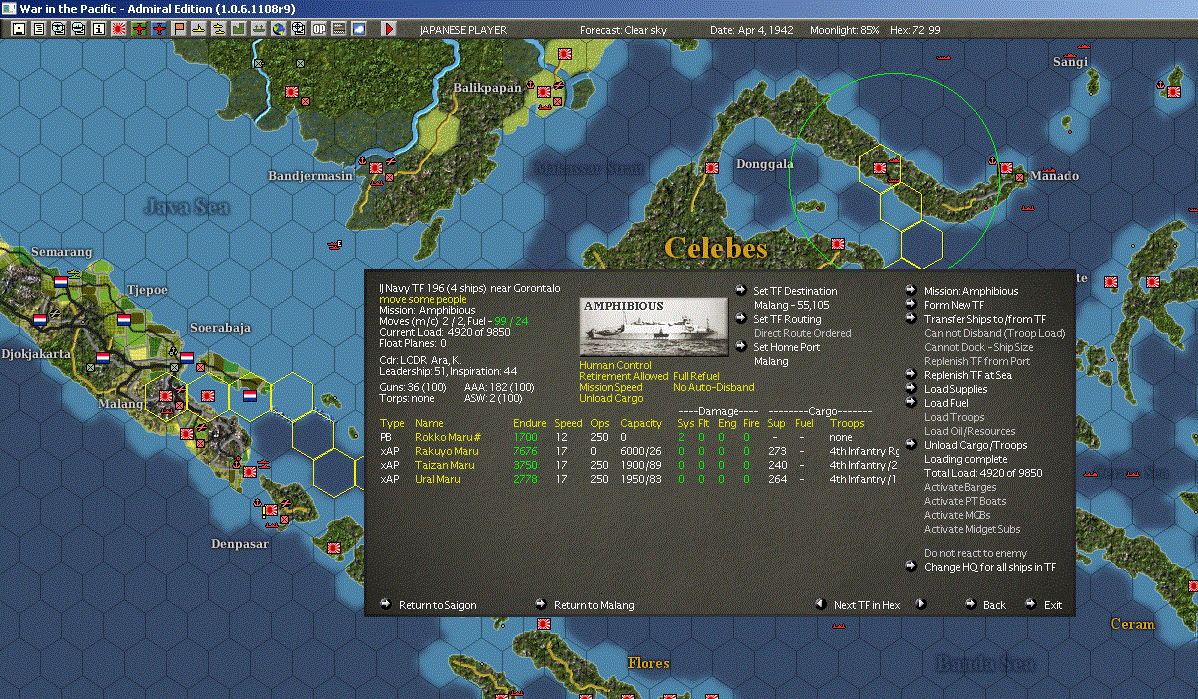Select Mission: Amphibious option
This screenshot has width=1198, height=699.
click(x=971, y=291)
